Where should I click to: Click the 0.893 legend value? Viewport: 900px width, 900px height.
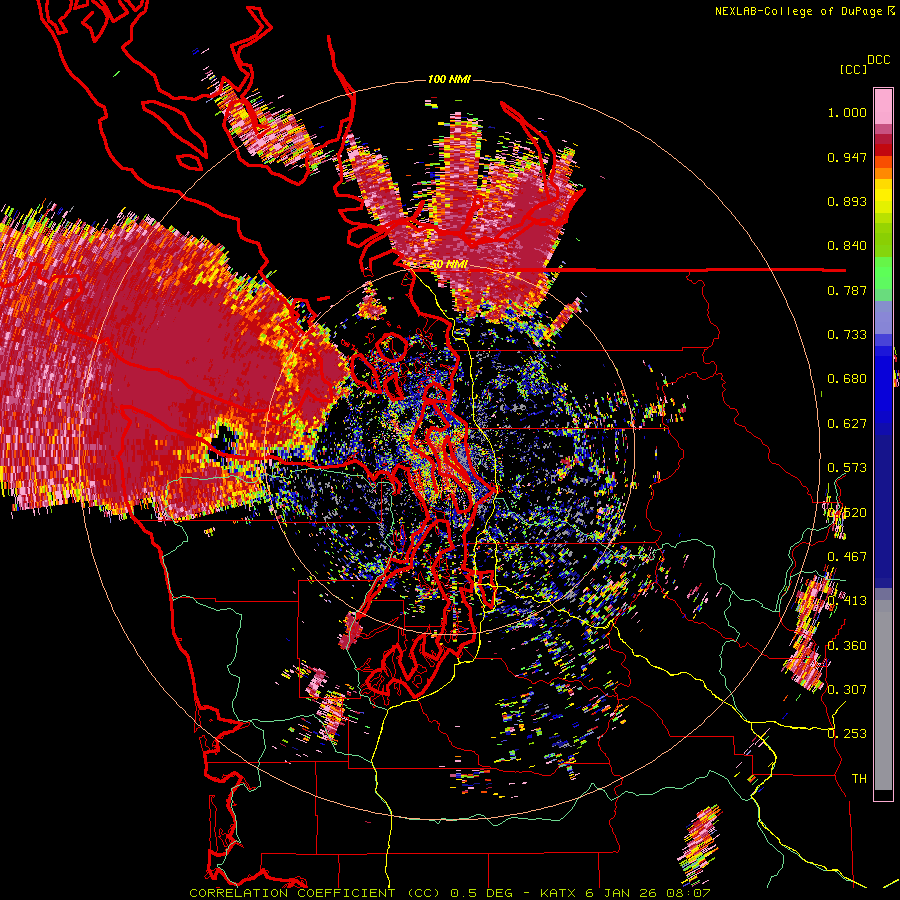point(847,201)
